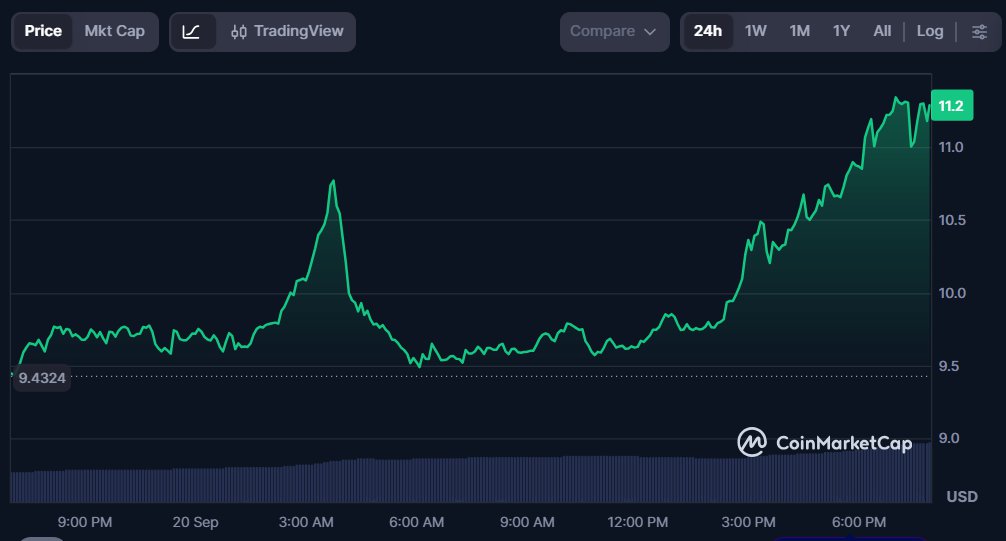The height and width of the screenshot is (541, 1006).
Task: Click the 12:00 PM time axis label
Action: (638, 522)
